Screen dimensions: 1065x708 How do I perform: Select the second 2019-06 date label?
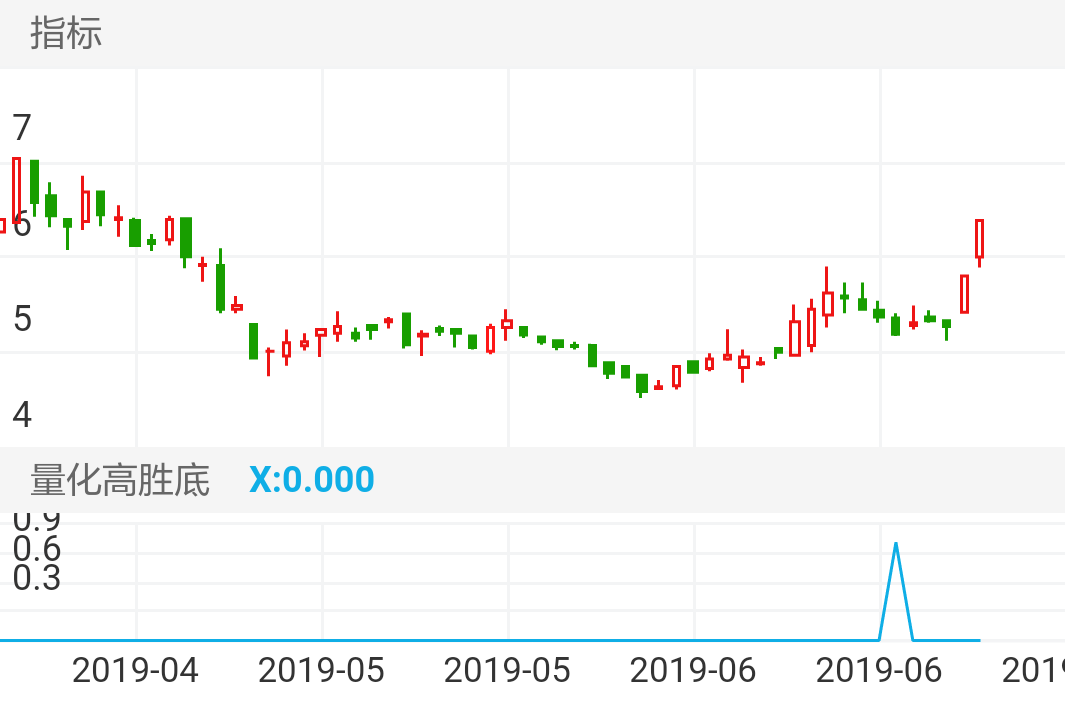tap(879, 670)
